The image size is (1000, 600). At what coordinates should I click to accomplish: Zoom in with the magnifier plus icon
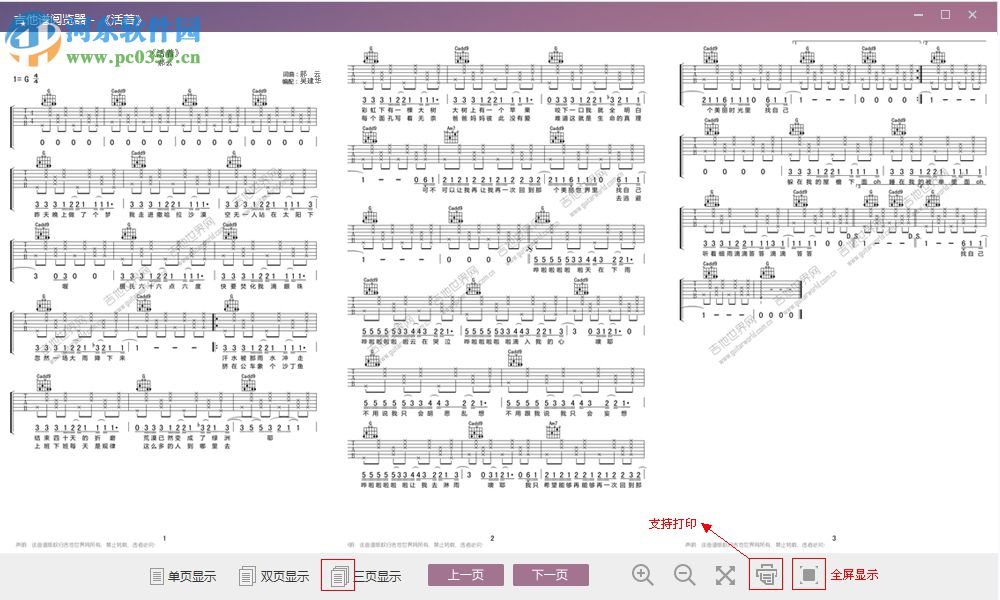click(x=642, y=575)
